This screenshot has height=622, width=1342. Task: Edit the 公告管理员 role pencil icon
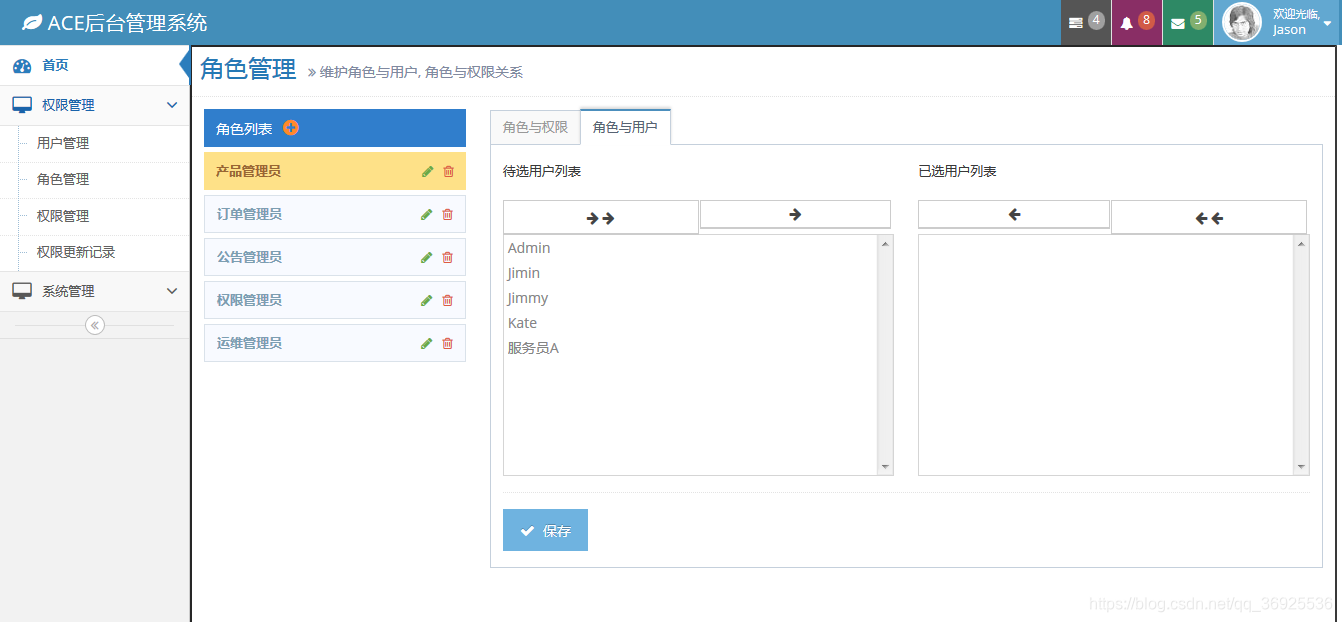[427, 257]
